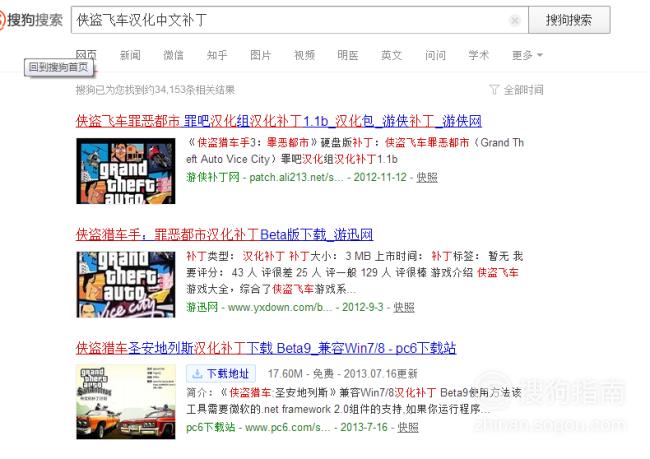The width and height of the screenshot is (650, 459).
Task: Click the 搜狗搜索 search button
Action: pos(569,20)
